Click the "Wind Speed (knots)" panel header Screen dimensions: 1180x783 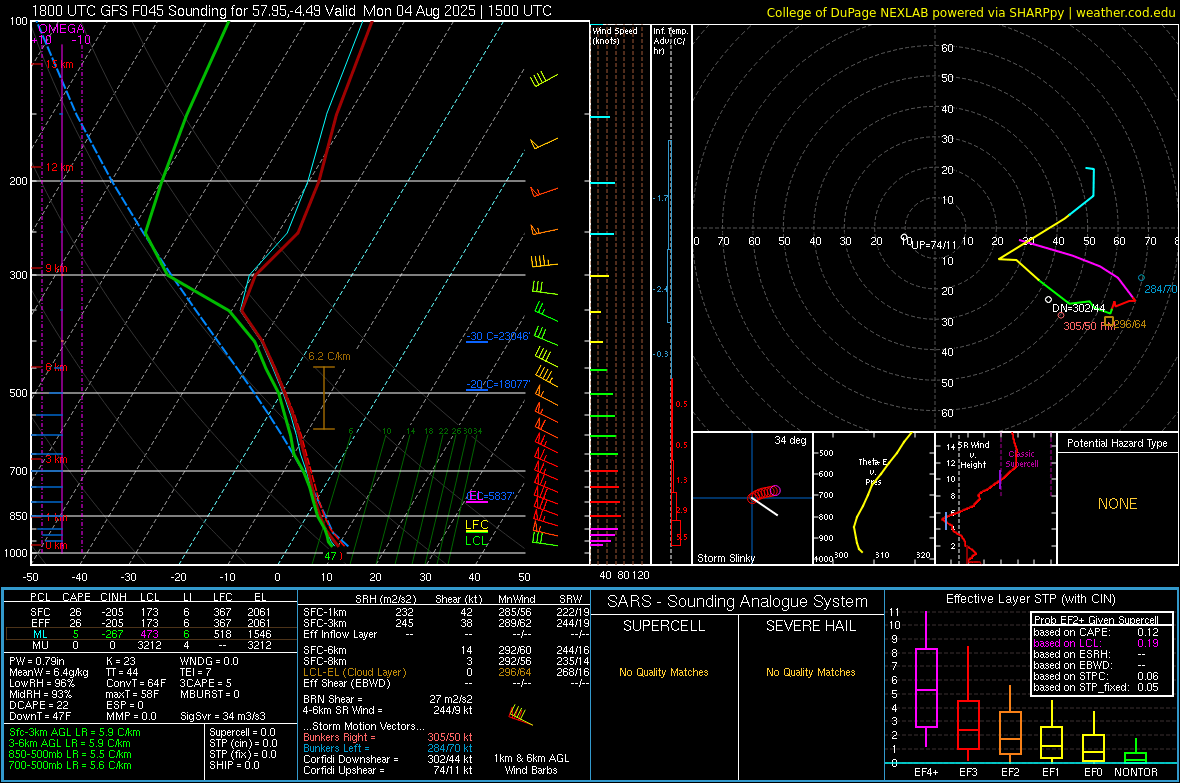tap(614, 35)
